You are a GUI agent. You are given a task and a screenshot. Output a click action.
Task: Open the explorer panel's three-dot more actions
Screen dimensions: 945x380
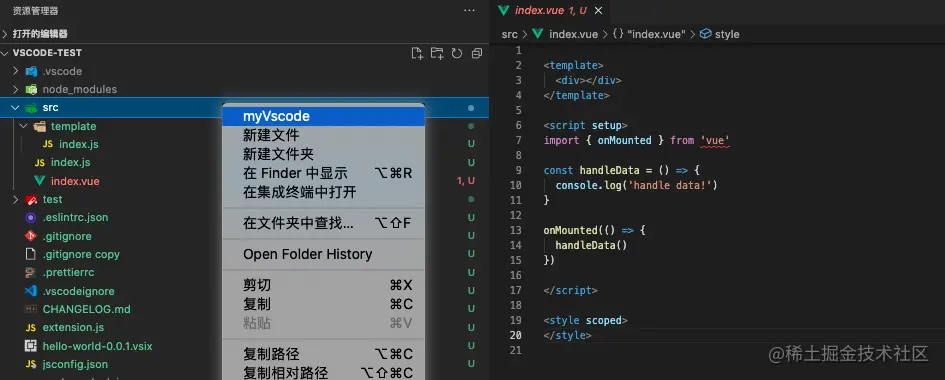pyautogui.click(x=469, y=11)
